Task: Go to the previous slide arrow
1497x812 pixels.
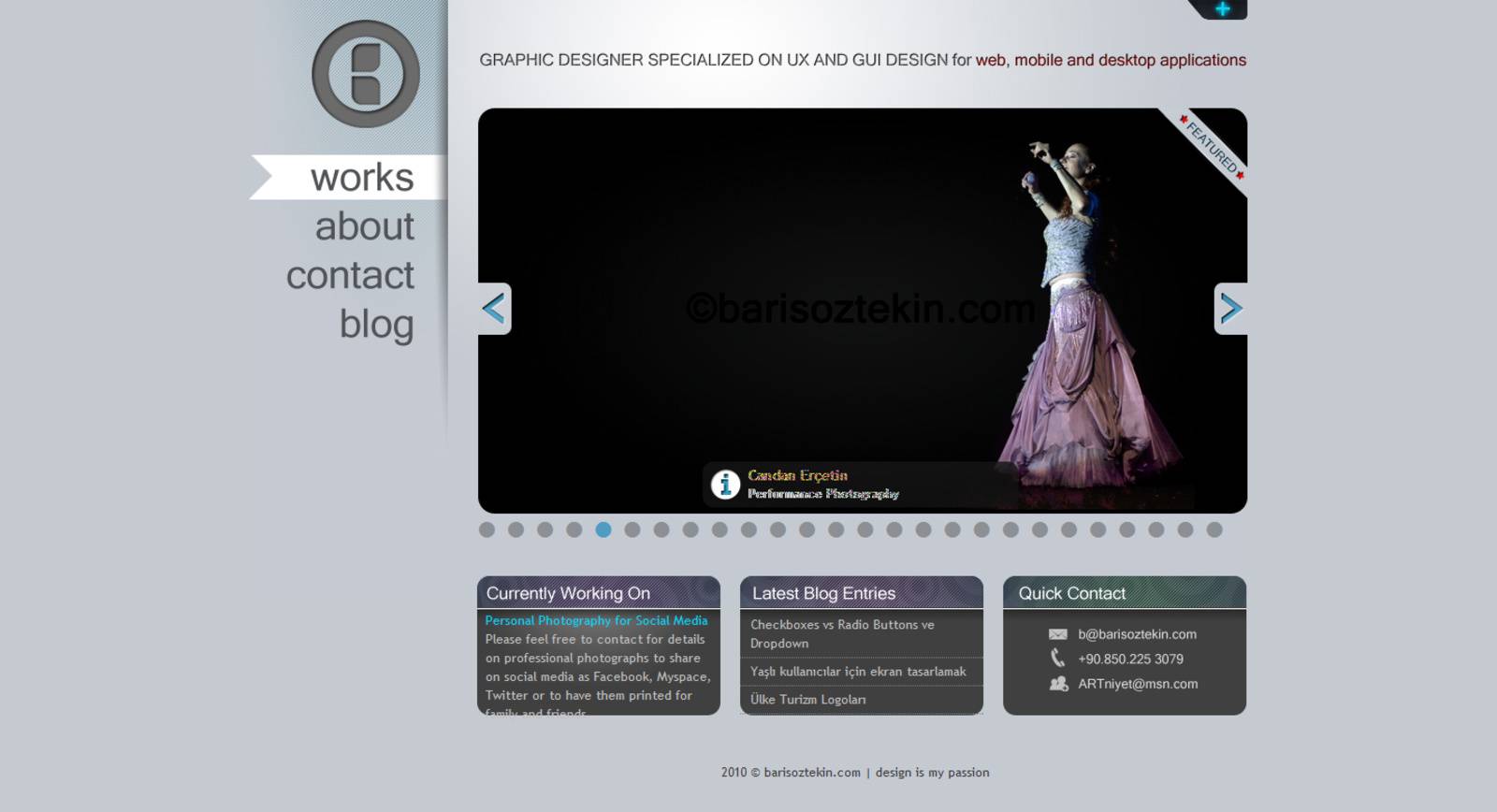Action: click(494, 309)
